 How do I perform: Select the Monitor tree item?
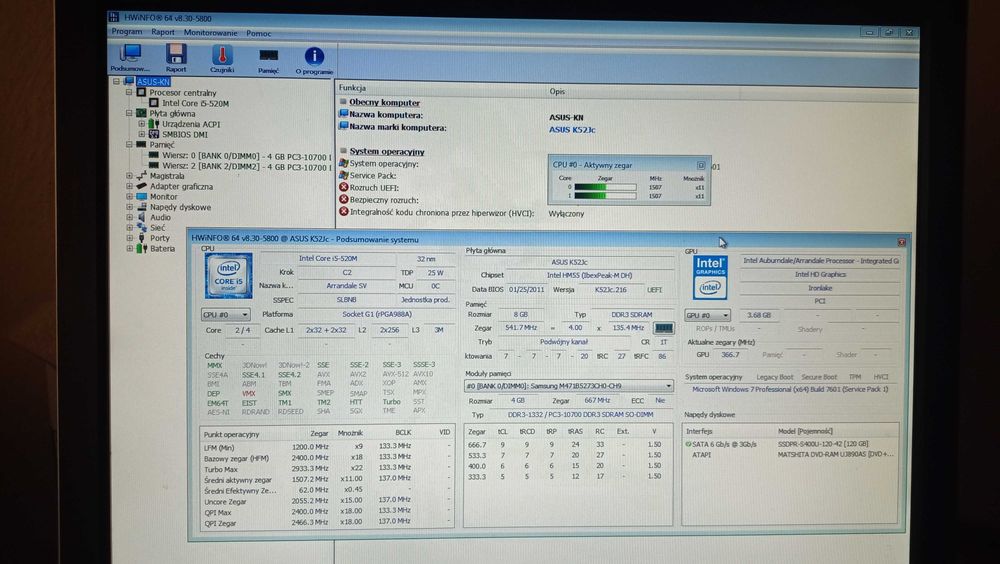pyautogui.click(x=163, y=197)
